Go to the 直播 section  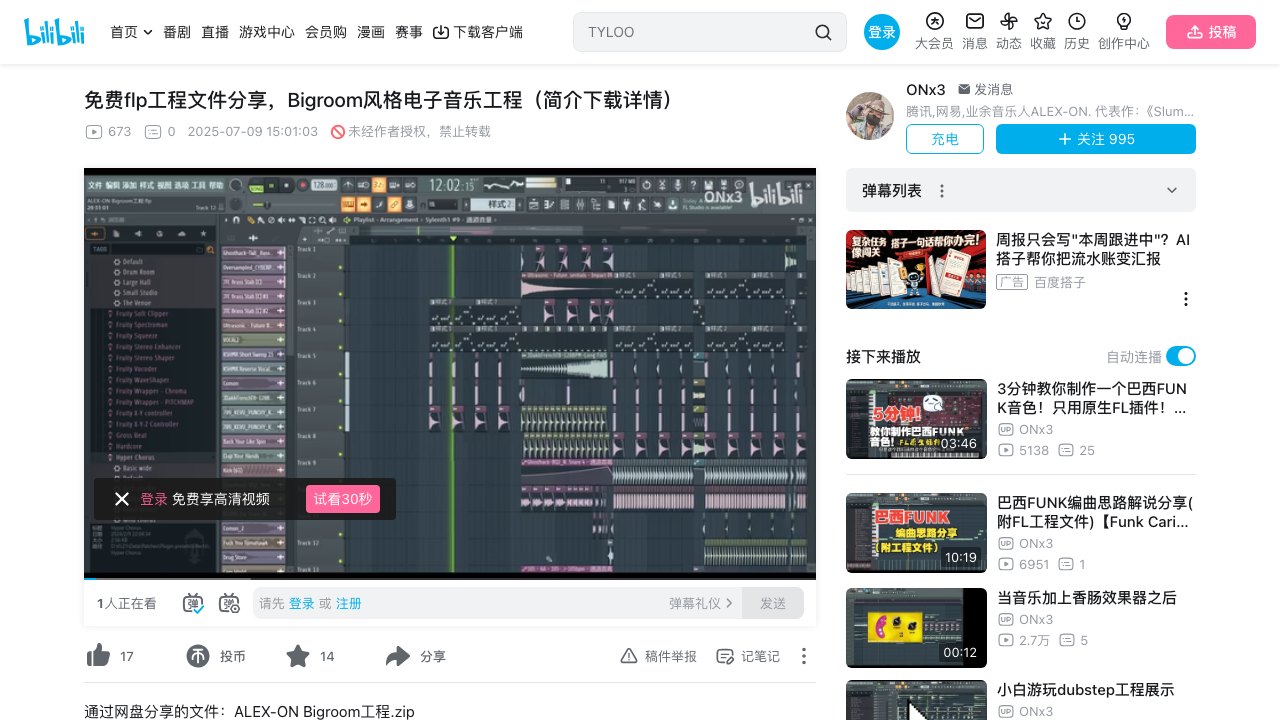[215, 32]
